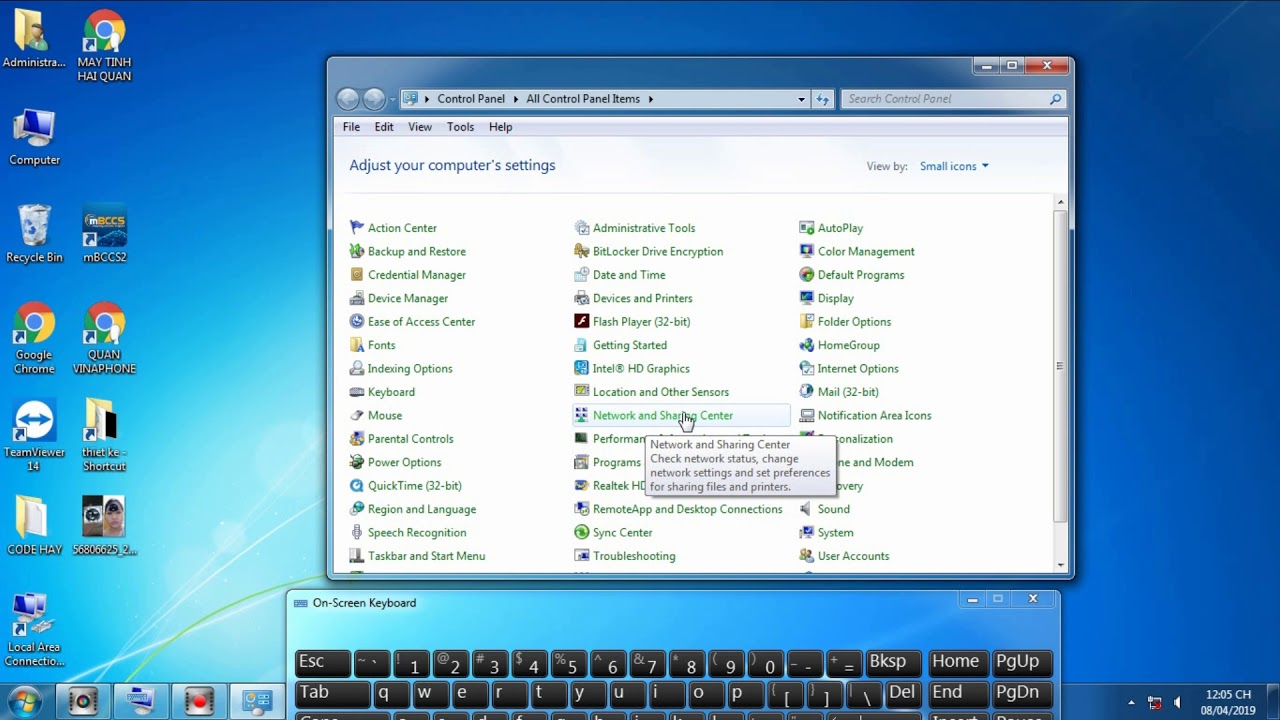
Task: Click the Fonts folder icon
Action: (x=357, y=345)
